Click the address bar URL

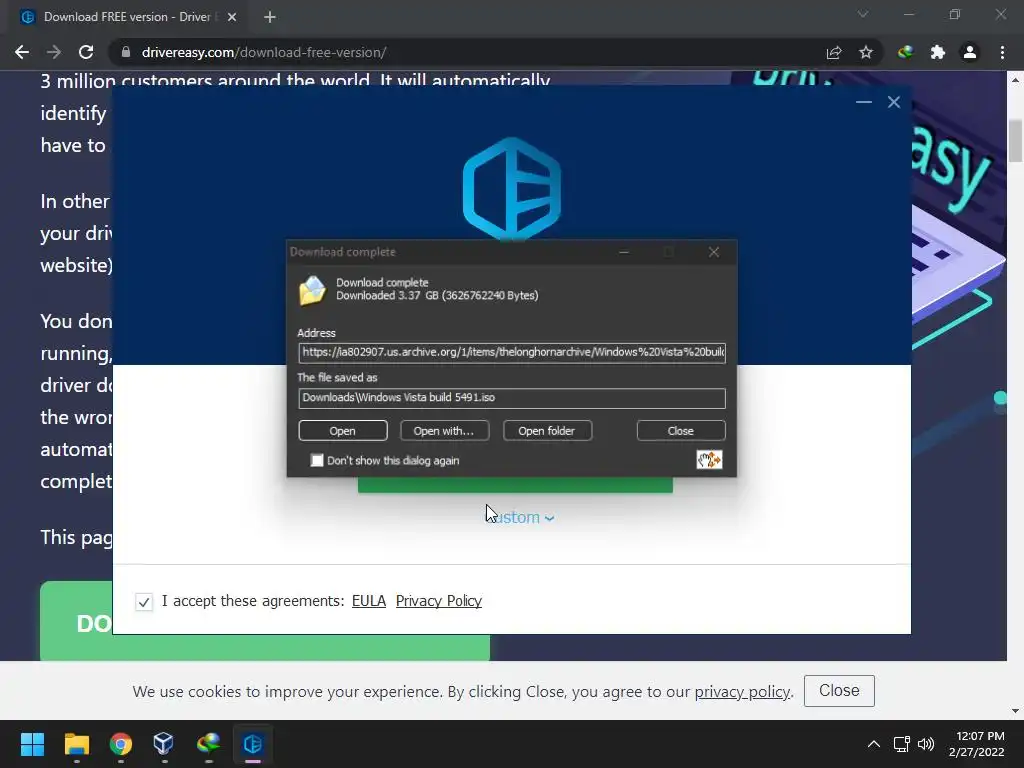tap(264, 52)
